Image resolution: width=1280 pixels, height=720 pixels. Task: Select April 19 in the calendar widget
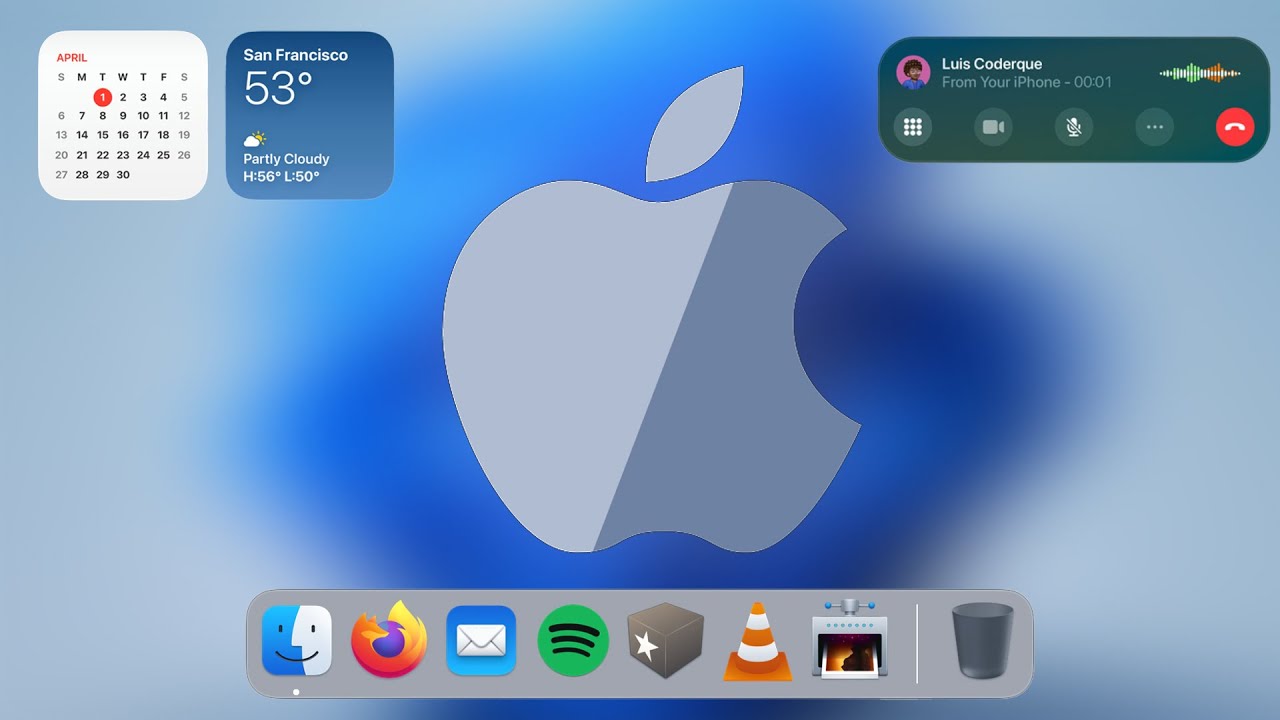tap(184, 135)
